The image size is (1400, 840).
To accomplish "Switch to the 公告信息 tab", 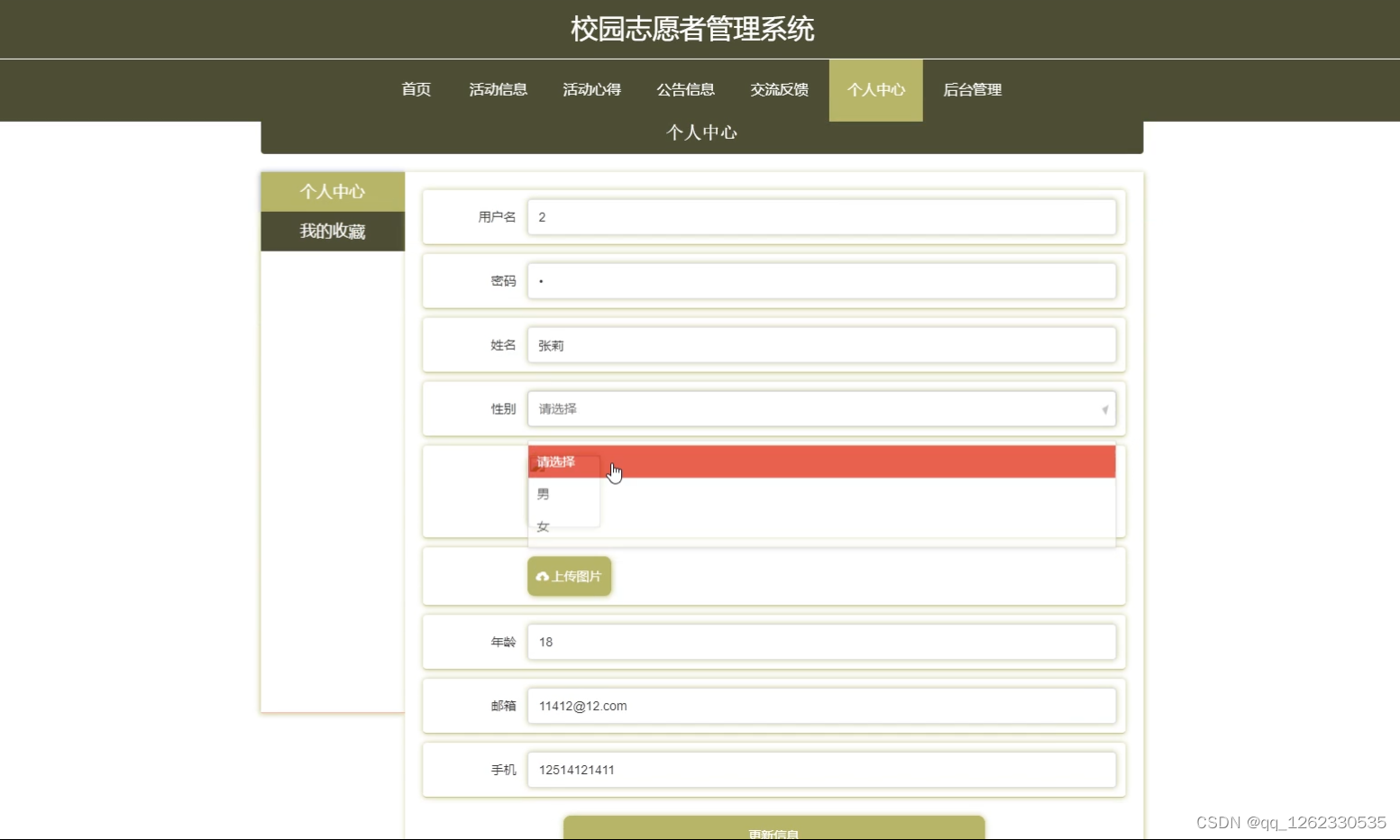I will pyautogui.click(x=685, y=89).
